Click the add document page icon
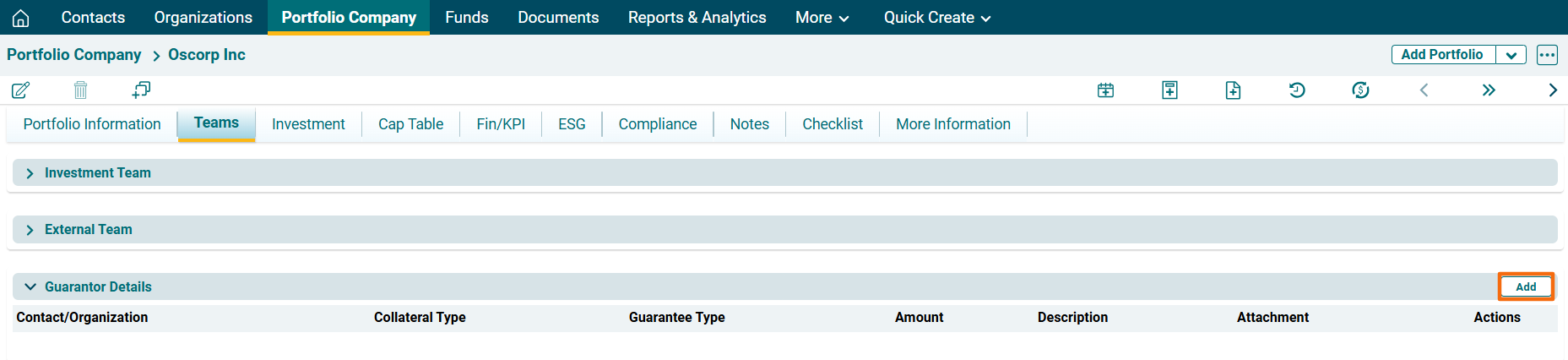The image size is (1568, 360). (1233, 90)
